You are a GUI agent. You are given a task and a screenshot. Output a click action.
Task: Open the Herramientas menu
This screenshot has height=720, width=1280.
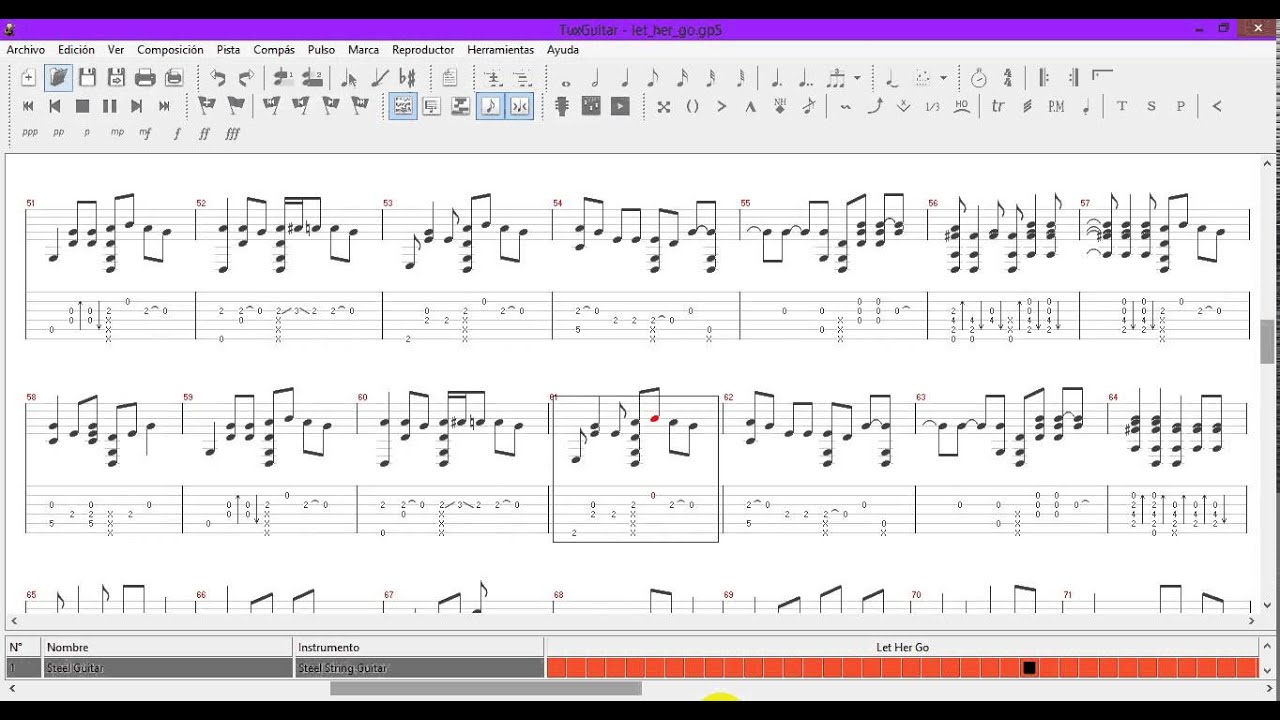(x=500, y=49)
